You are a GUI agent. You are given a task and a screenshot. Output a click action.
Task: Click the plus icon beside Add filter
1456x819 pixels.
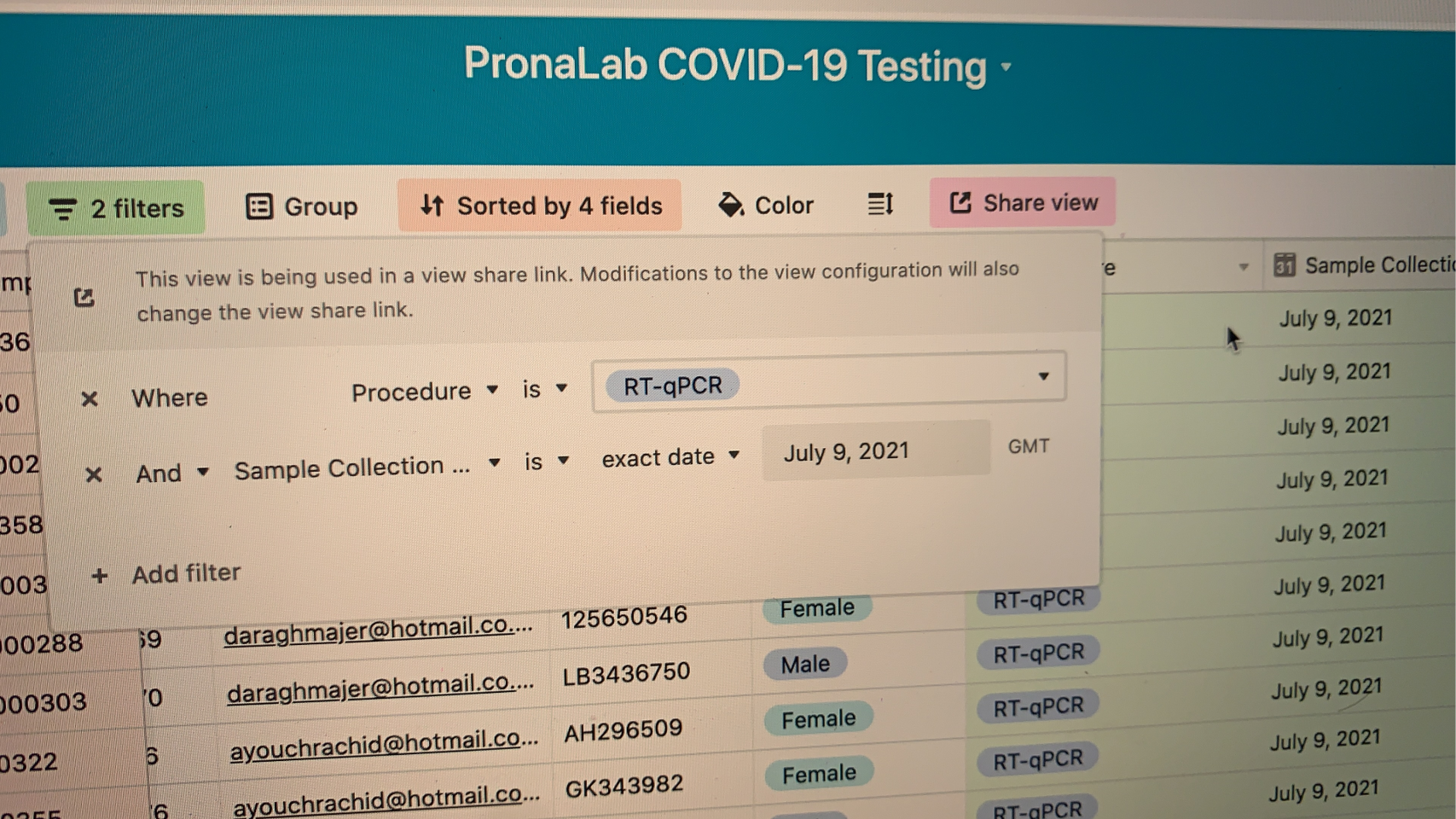[x=99, y=576]
